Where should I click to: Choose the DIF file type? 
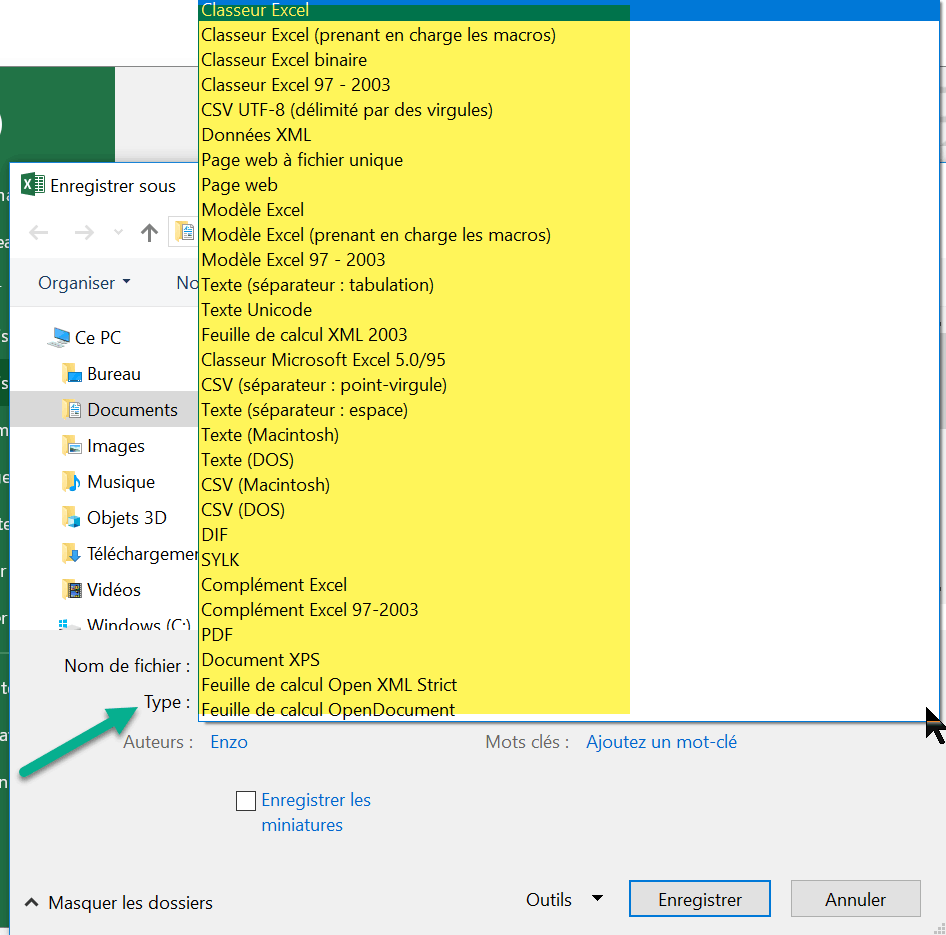568,534
